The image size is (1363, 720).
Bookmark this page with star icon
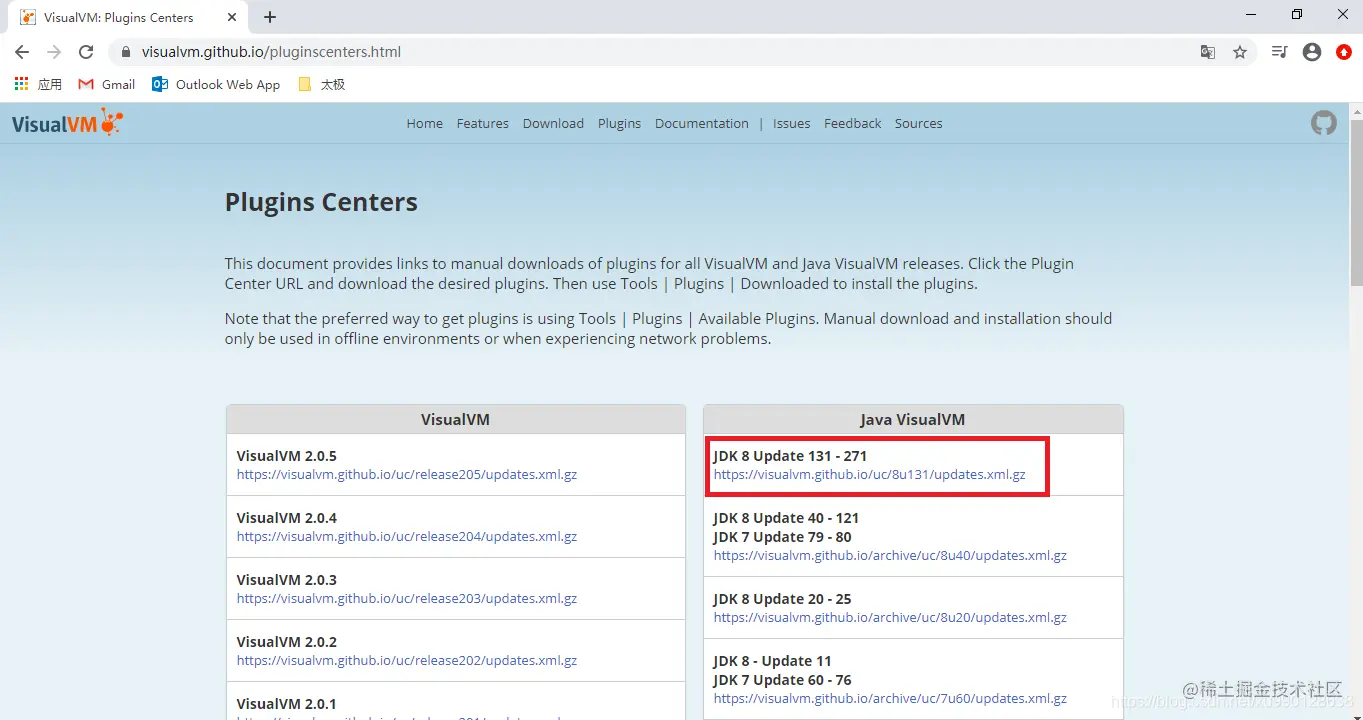tap(1240, 52)
